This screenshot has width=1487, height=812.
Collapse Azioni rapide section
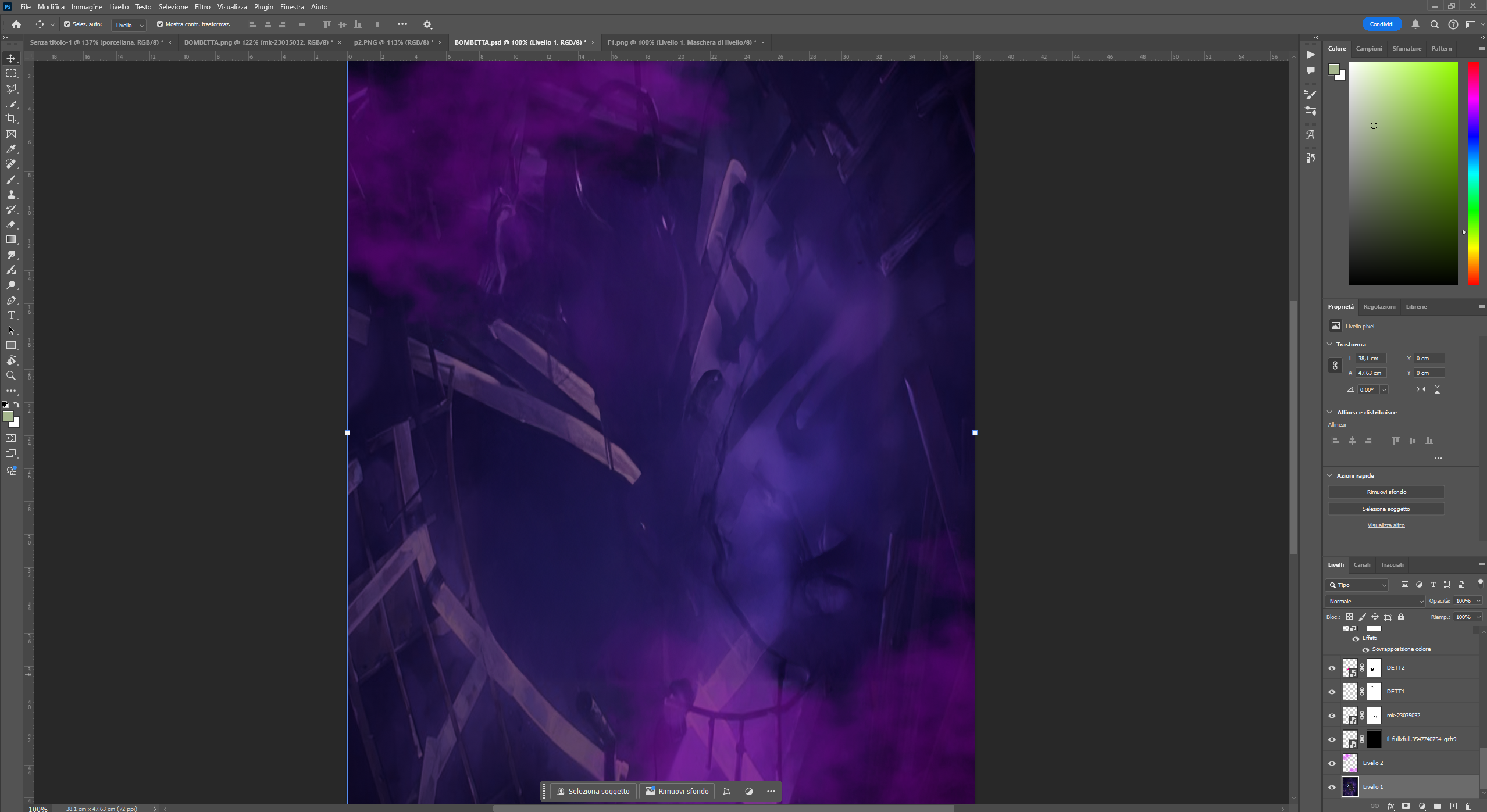coord(1329,475)
